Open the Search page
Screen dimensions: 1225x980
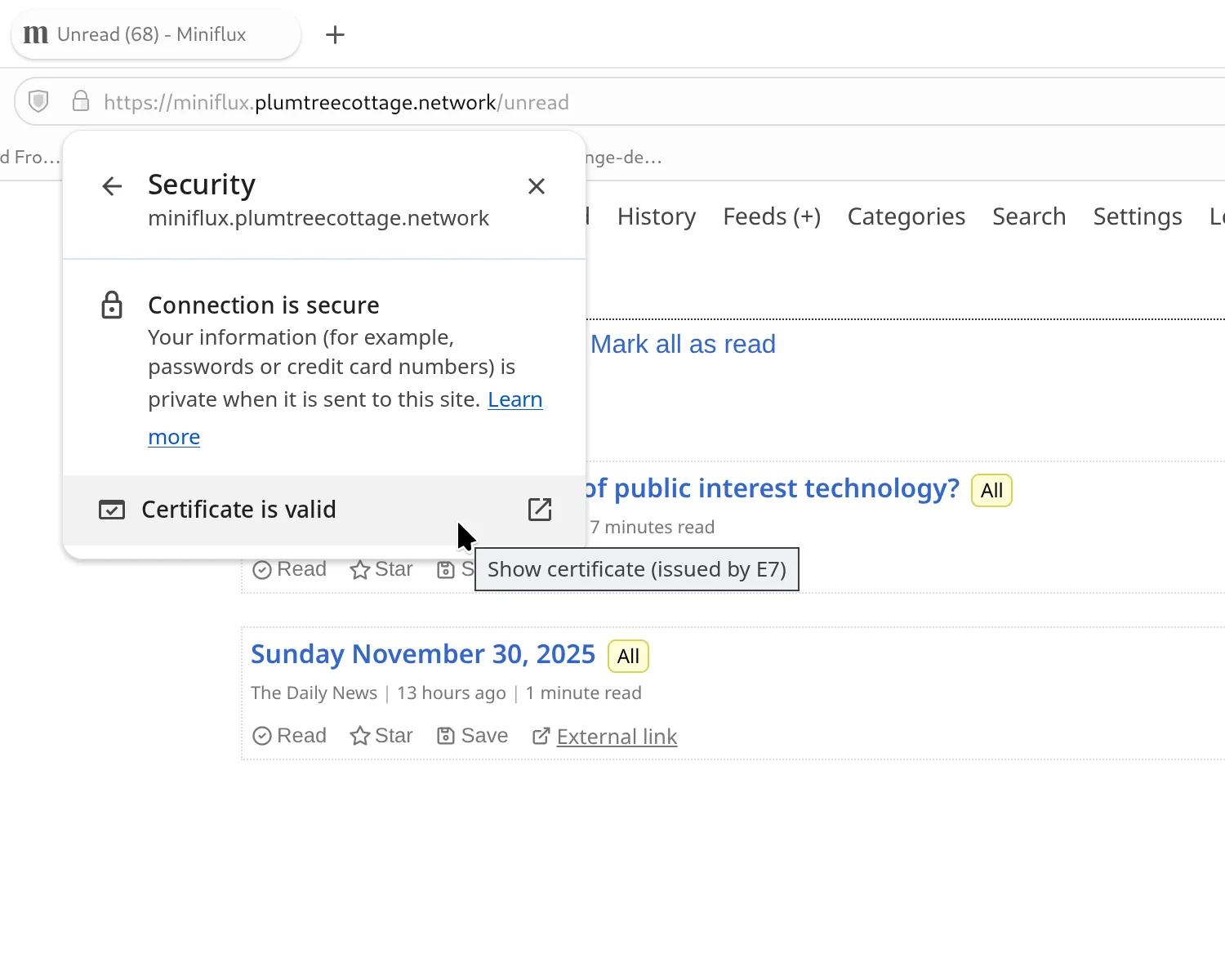(x=1029, y=216)
